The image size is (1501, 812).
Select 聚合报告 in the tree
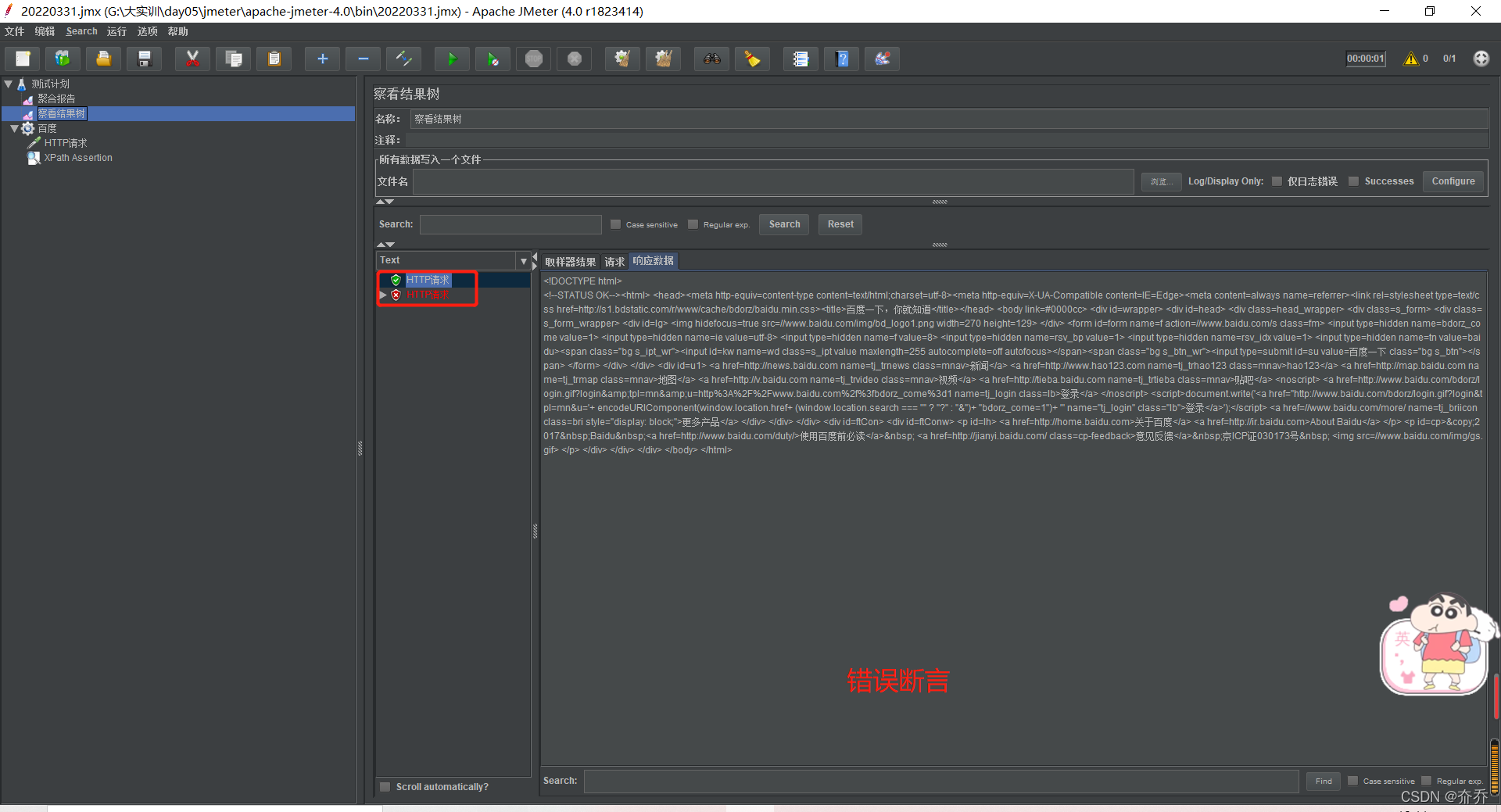56,98
